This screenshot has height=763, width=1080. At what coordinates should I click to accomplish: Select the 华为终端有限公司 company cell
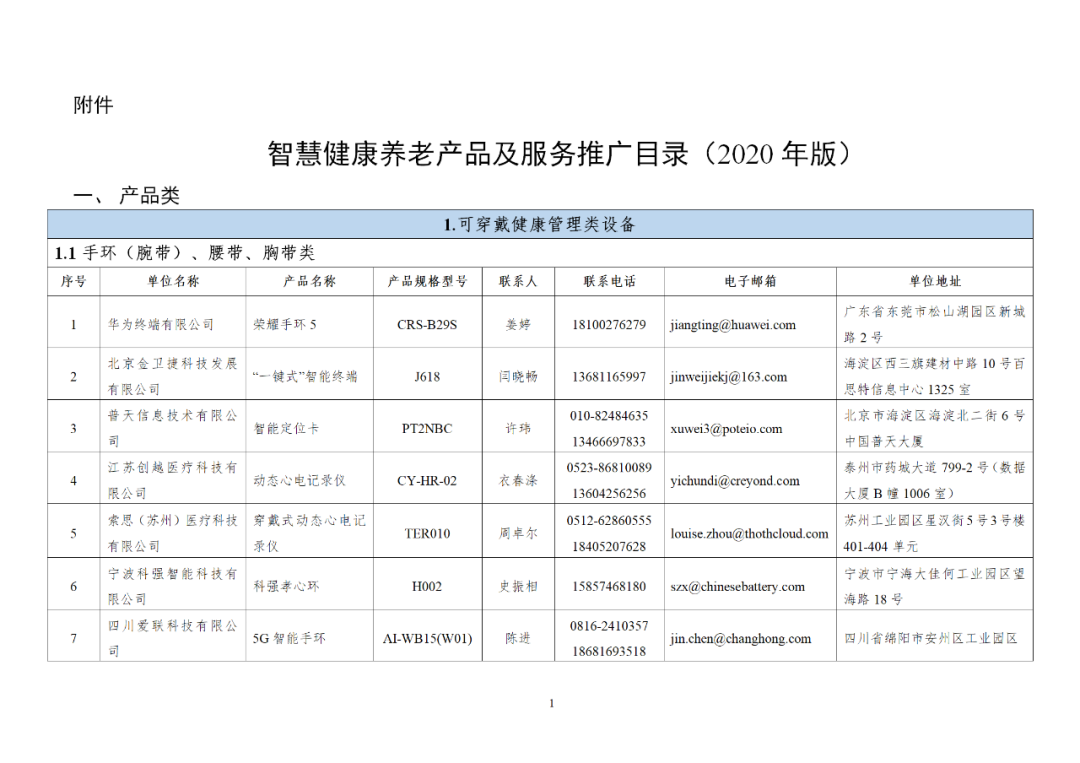160,325
